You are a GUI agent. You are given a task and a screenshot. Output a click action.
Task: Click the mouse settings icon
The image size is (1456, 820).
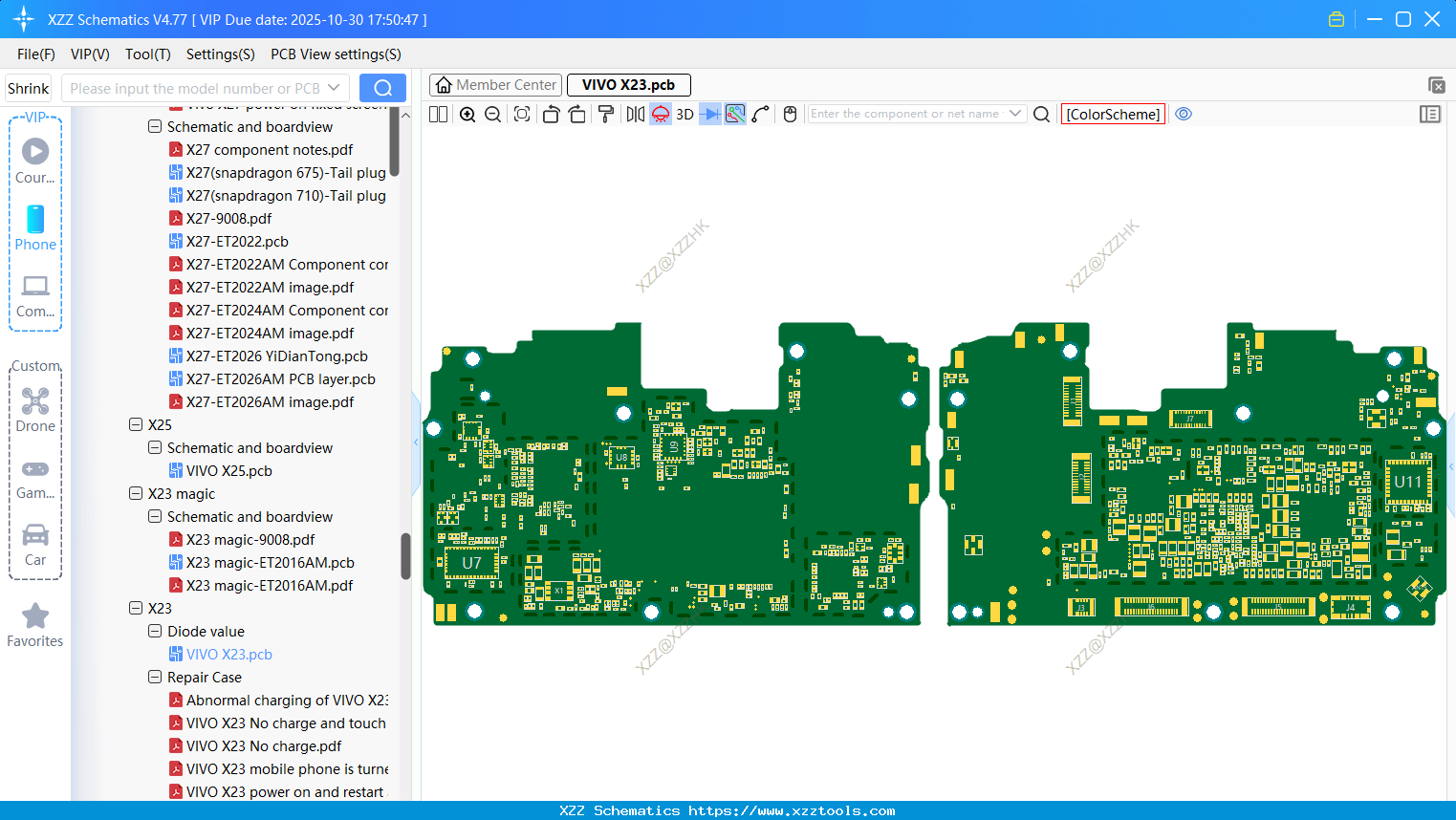(790, 115)
